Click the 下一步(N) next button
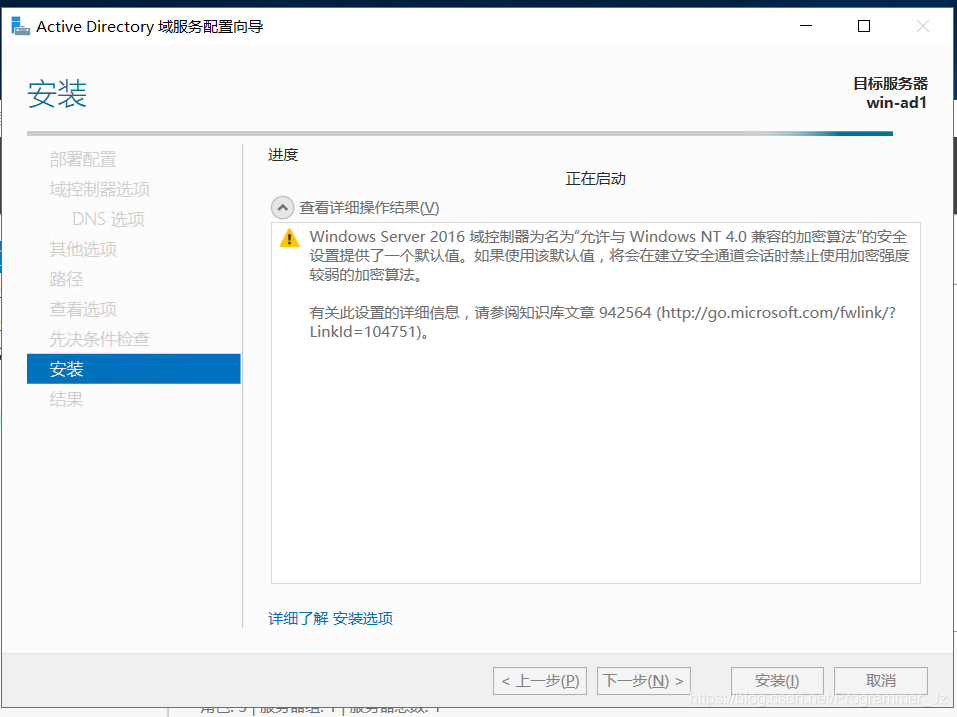 pos(643,680)
